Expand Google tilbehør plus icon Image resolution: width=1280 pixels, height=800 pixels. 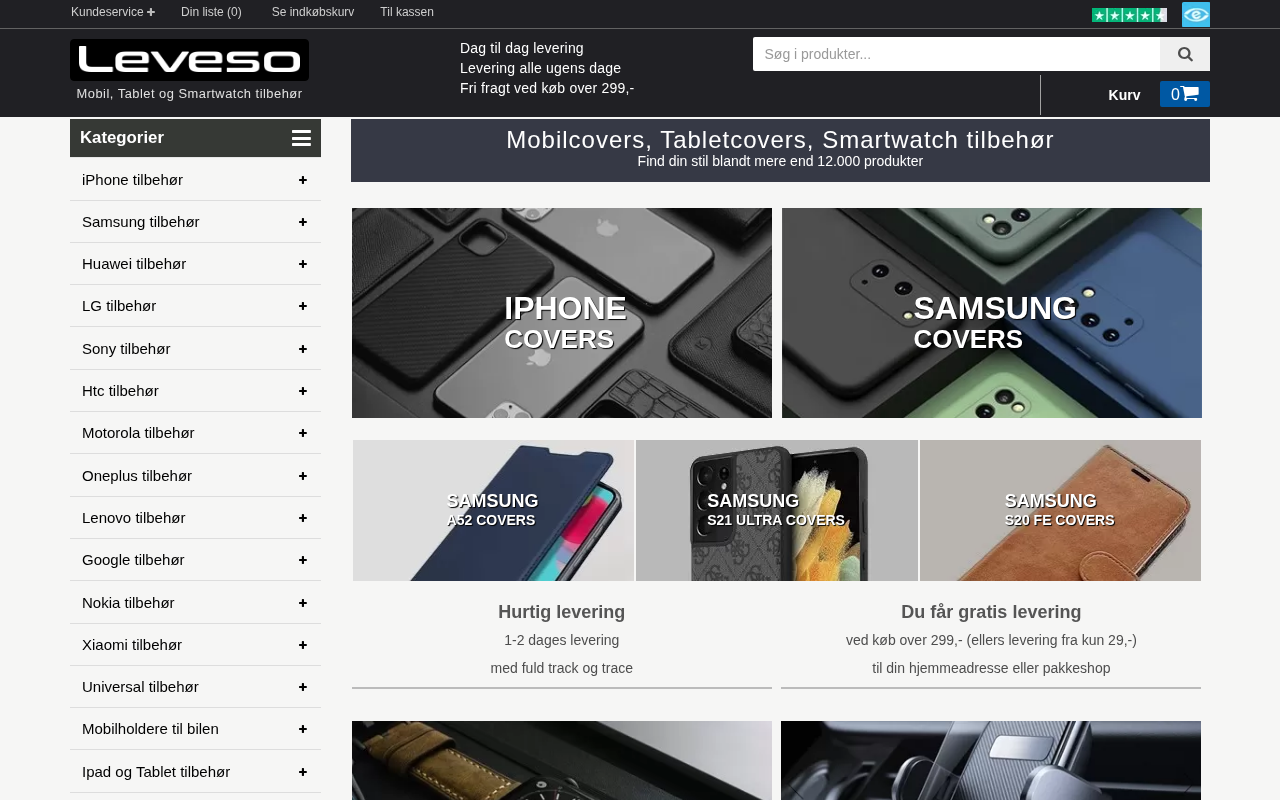click(303, 560)
